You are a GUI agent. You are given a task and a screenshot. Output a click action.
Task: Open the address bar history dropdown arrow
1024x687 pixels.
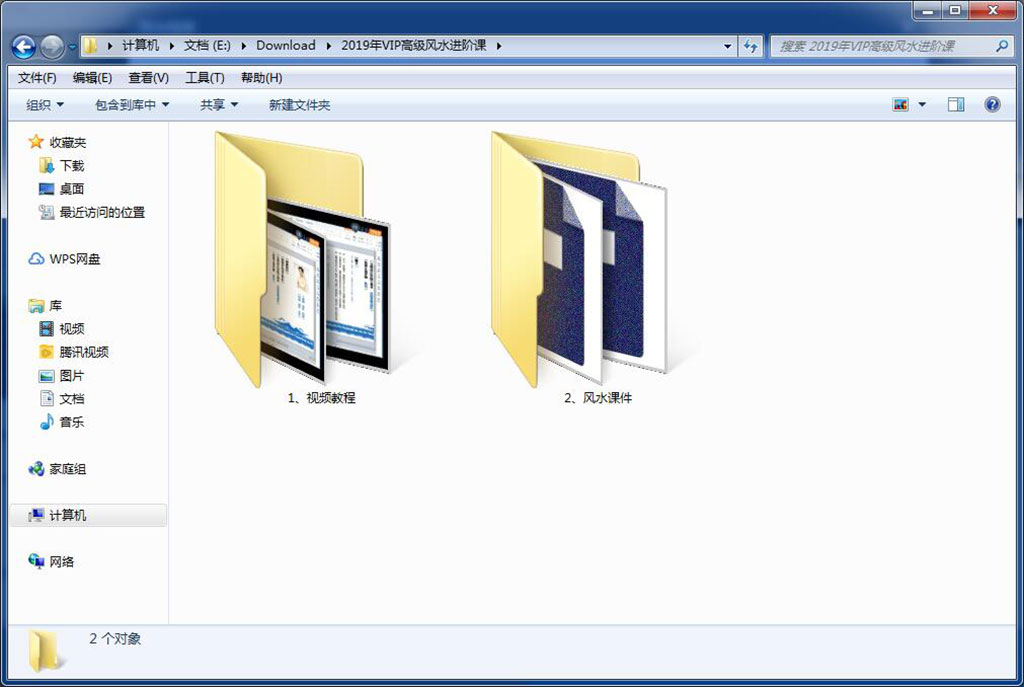[728, 46]
